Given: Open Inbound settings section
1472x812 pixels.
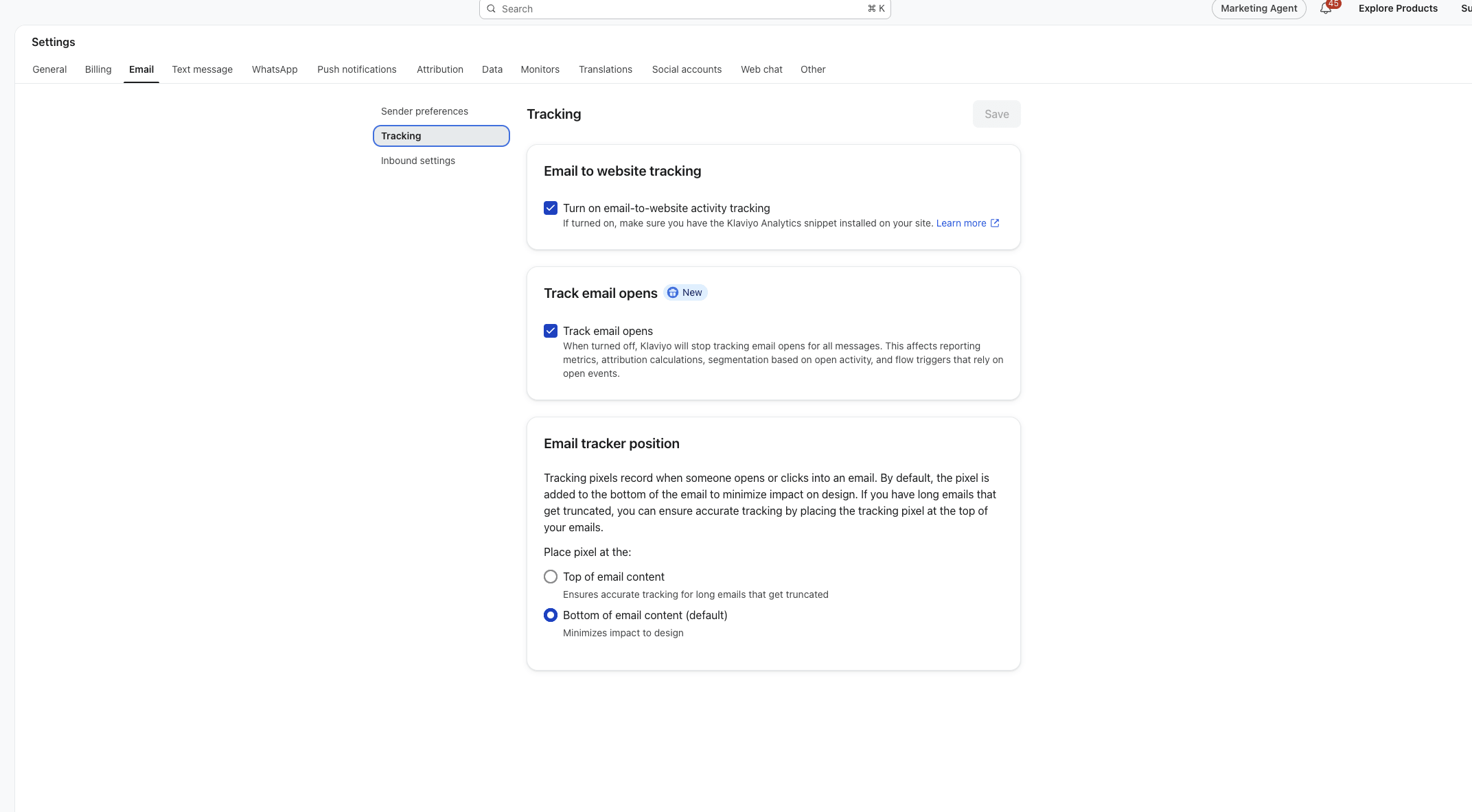Looking at the screenshot, I should 441,161.
